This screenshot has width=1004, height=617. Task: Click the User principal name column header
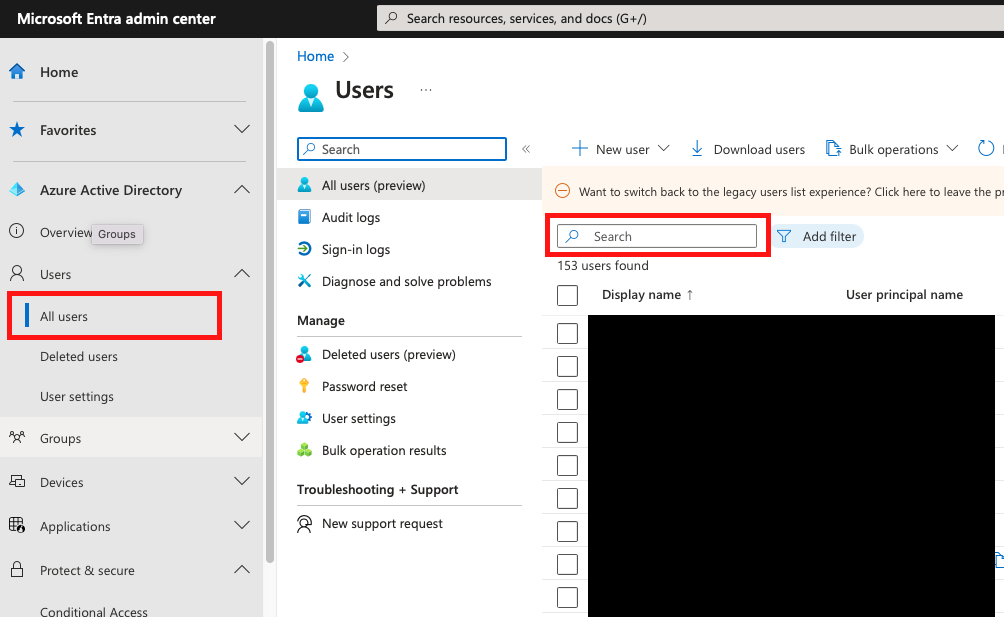(x=904, y=294)
